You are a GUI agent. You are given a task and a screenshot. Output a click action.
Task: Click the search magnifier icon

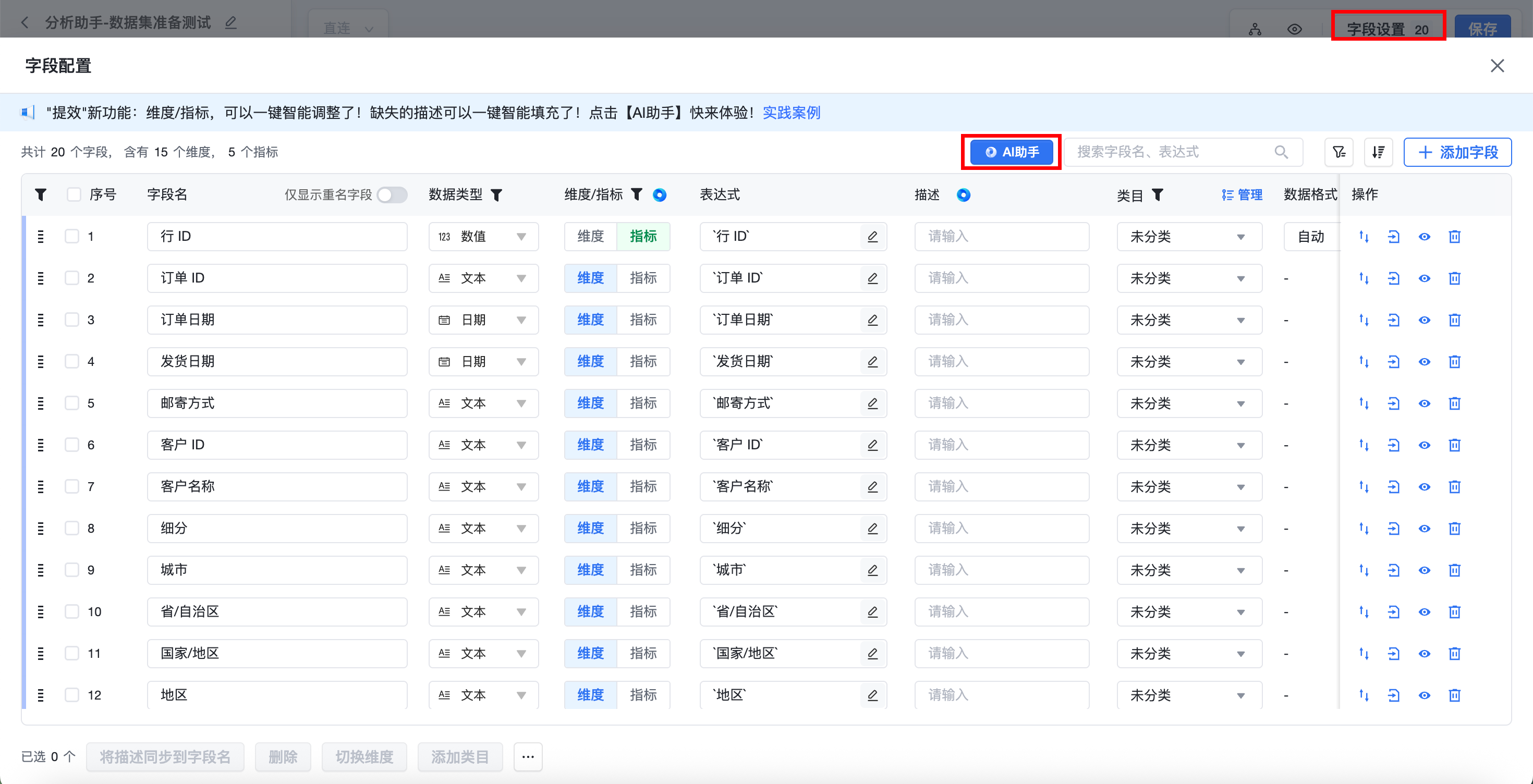[x=1281, y=152]
